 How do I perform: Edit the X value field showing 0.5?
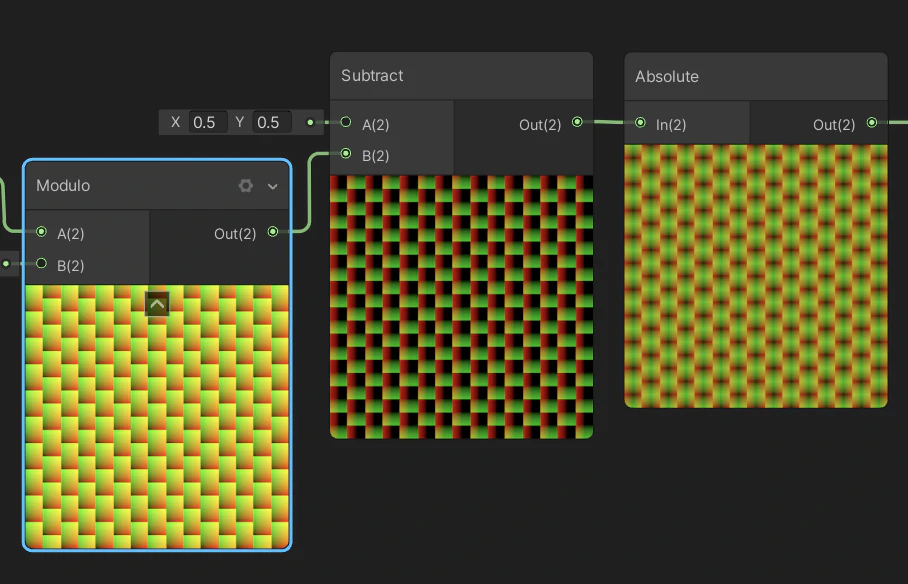click(208, 122)
